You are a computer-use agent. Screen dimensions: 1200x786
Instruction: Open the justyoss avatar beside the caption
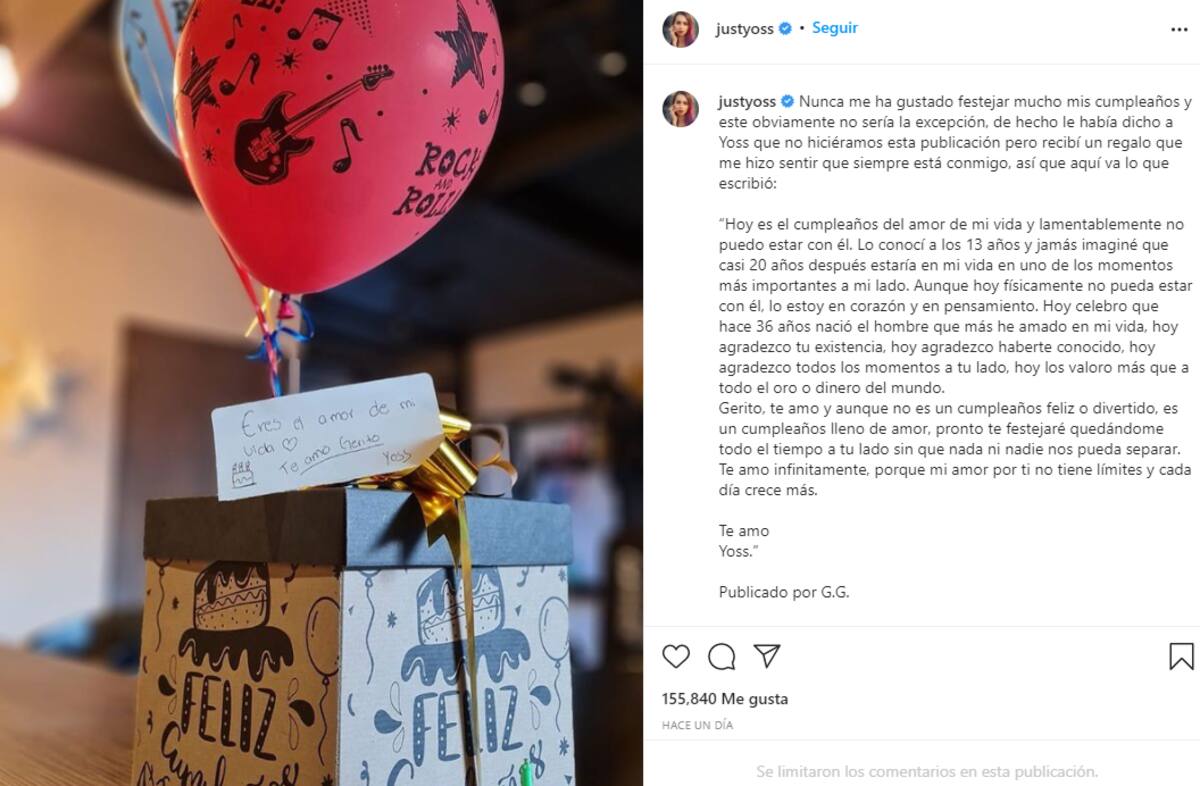coord(680,108)
